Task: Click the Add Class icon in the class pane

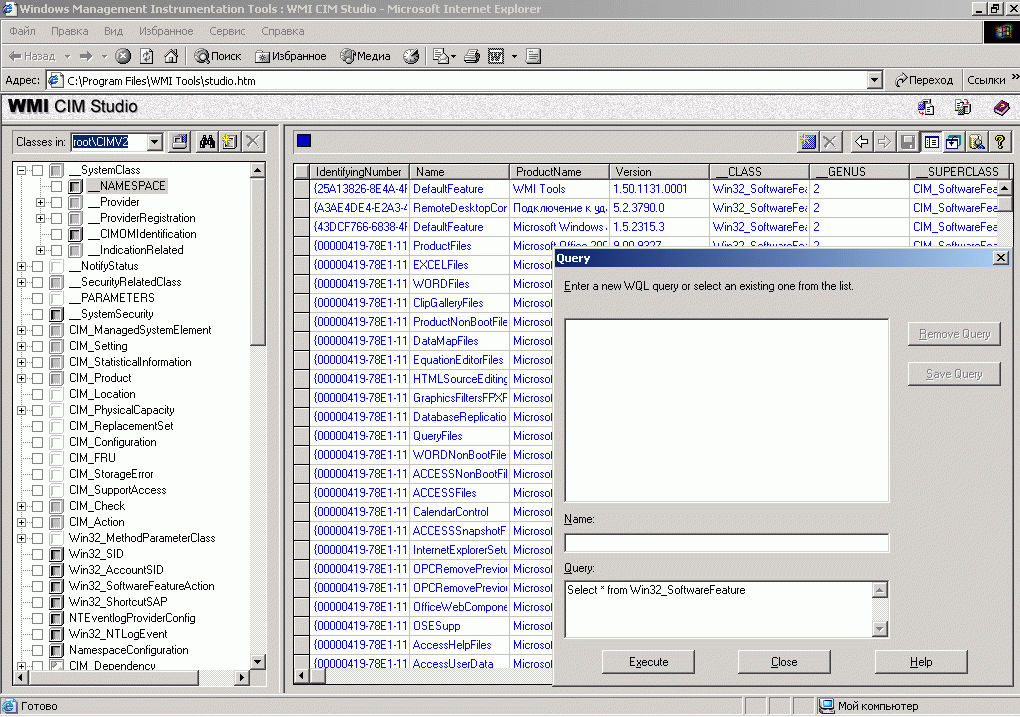Action: (x=229, y=142)
